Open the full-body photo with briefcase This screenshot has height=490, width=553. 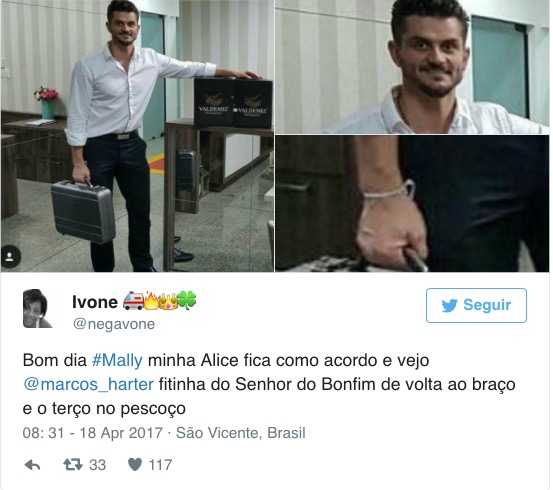(x=137, y=136)
